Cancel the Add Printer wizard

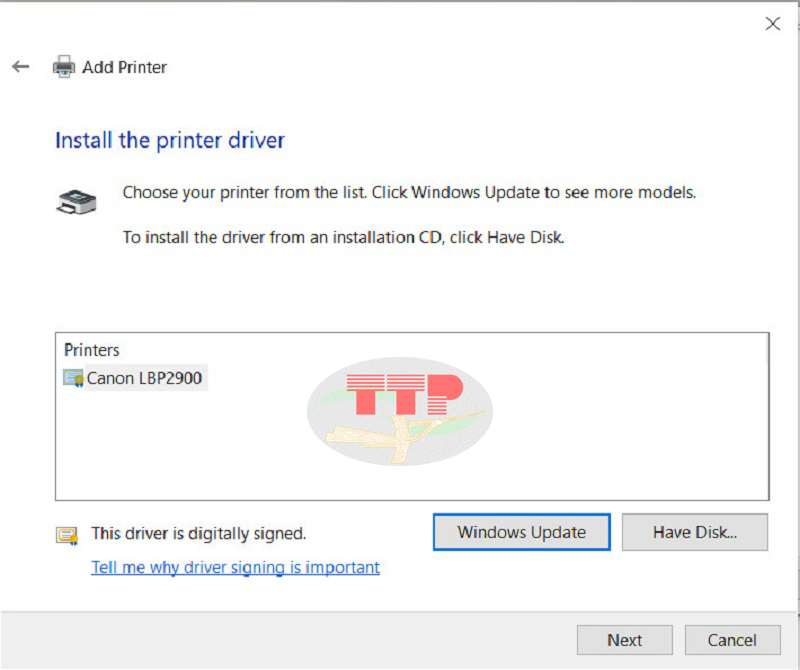(732, 640)
